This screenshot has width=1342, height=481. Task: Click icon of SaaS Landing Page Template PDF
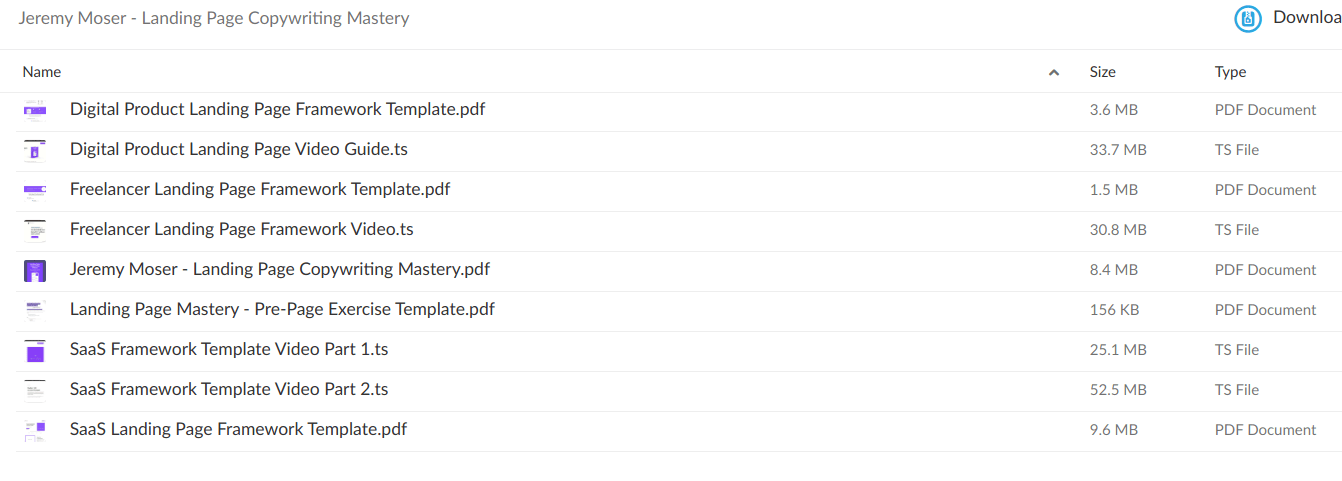tap(35, 430)
